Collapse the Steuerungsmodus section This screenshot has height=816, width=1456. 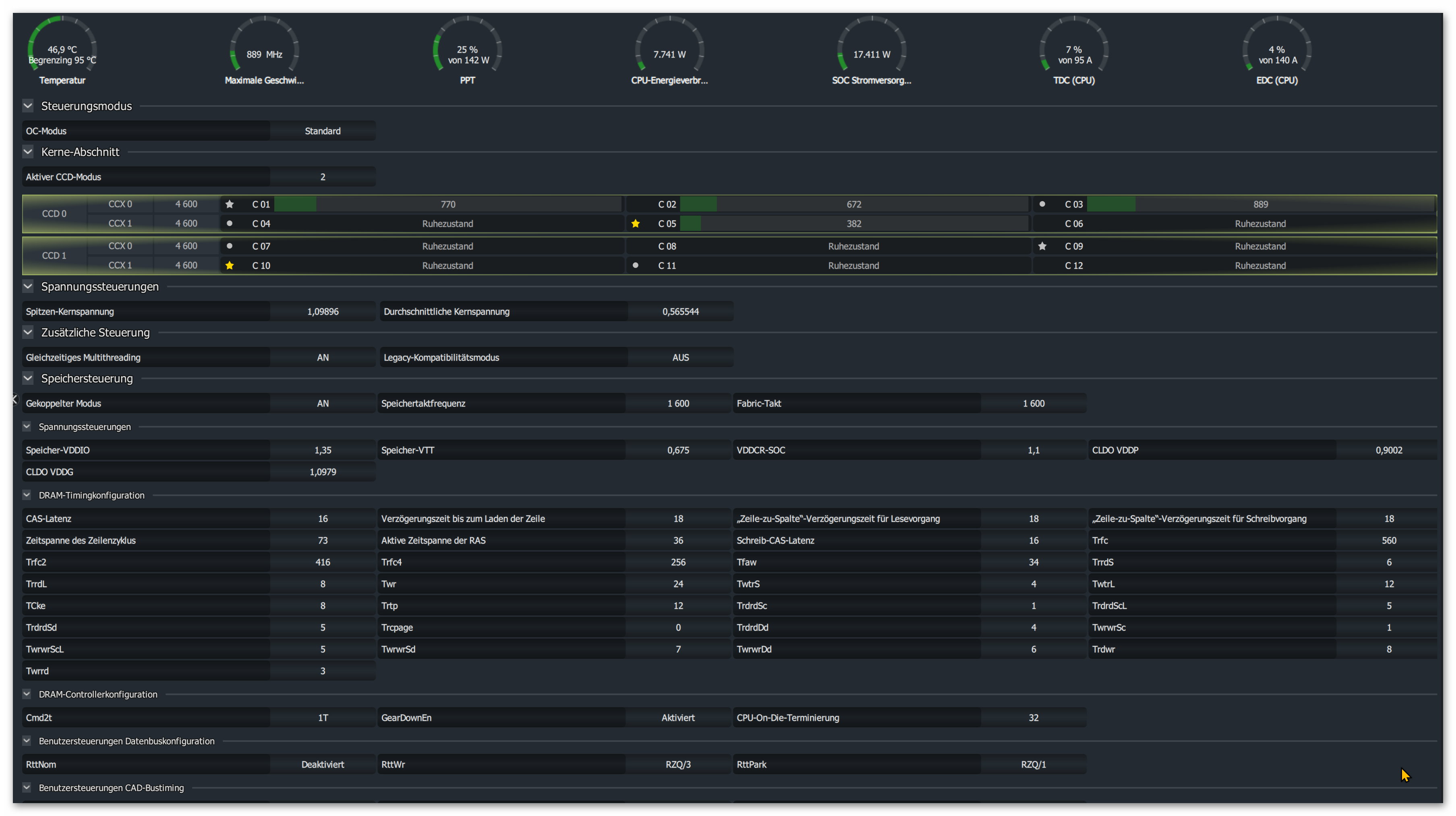pos(28,106)
